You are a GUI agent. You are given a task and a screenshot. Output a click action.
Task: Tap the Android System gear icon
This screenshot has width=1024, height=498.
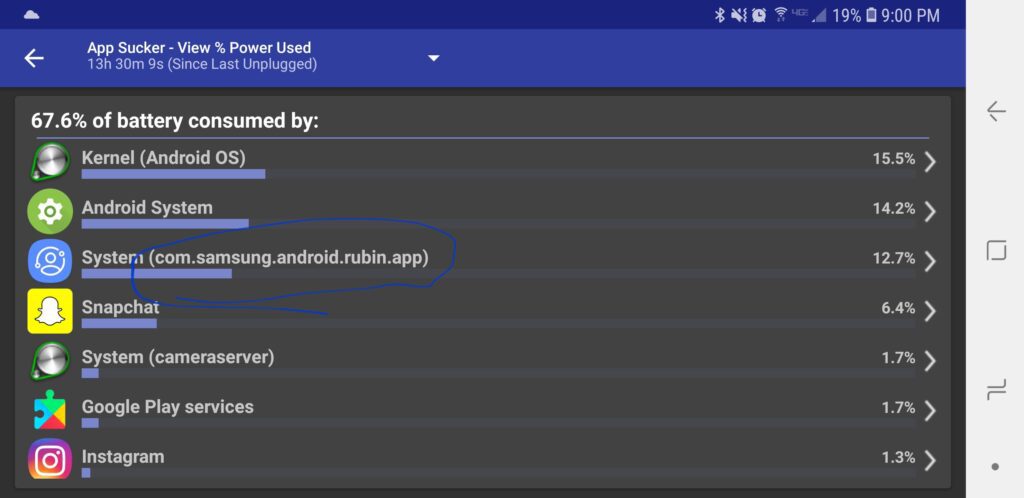(x=50, y=211)
